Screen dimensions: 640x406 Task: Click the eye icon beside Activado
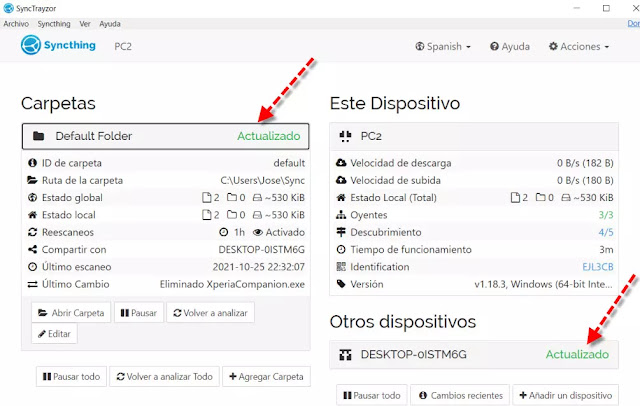point(258,232)
